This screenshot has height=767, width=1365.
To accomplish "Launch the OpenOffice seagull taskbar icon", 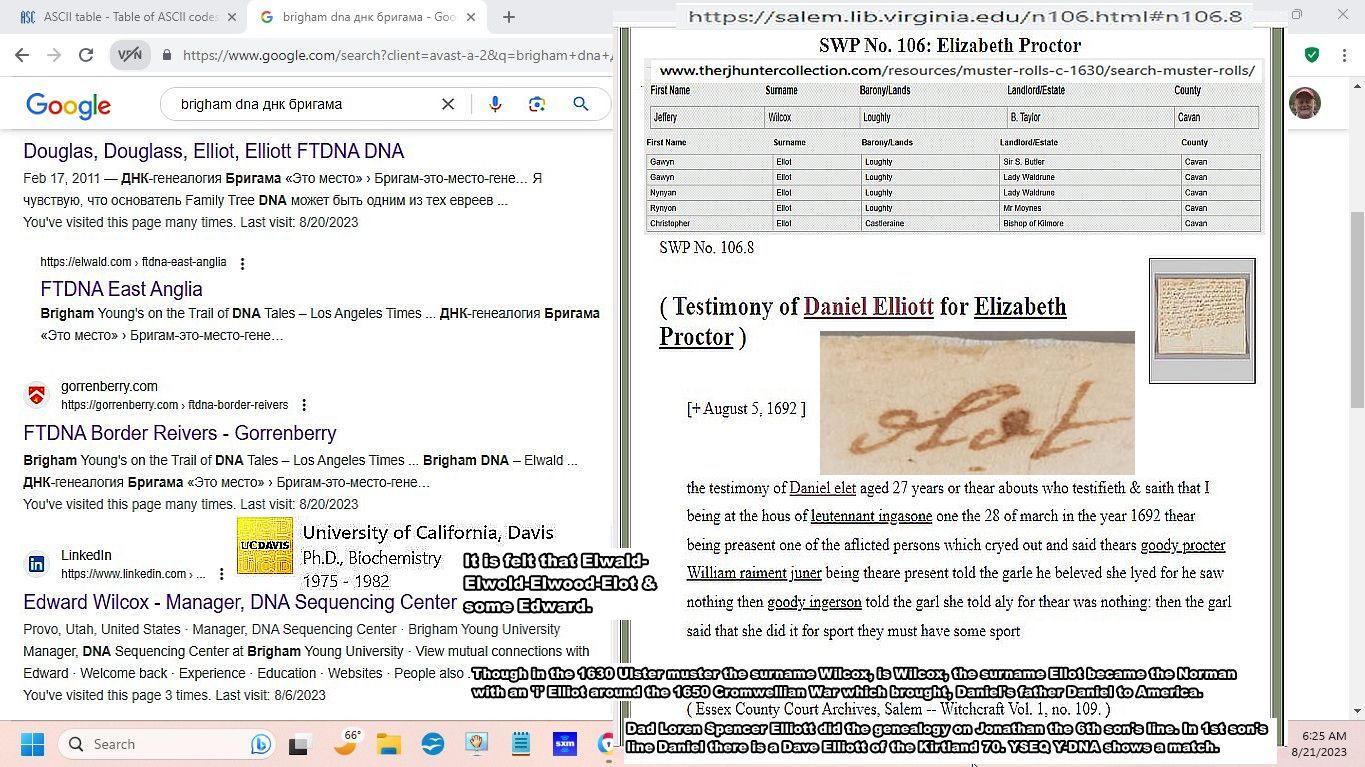I will tap(433, 745).
